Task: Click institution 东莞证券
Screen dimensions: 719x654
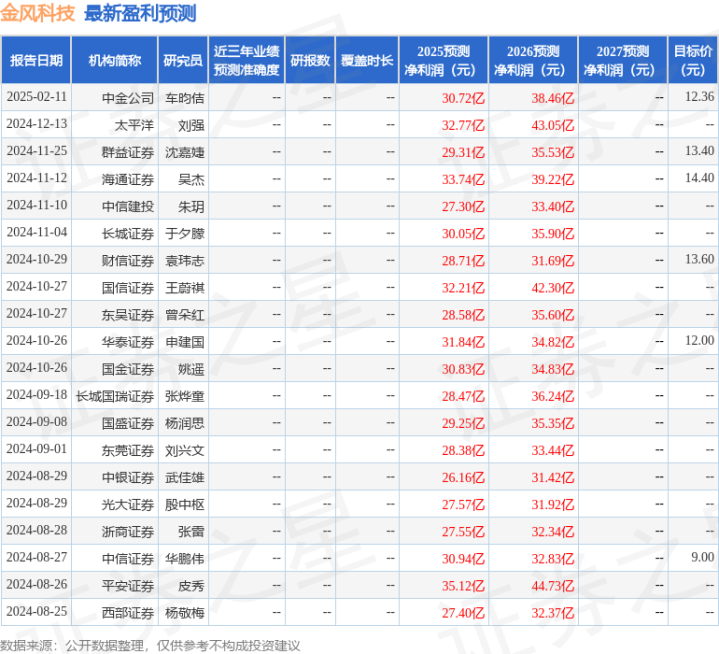Action: 128,450
